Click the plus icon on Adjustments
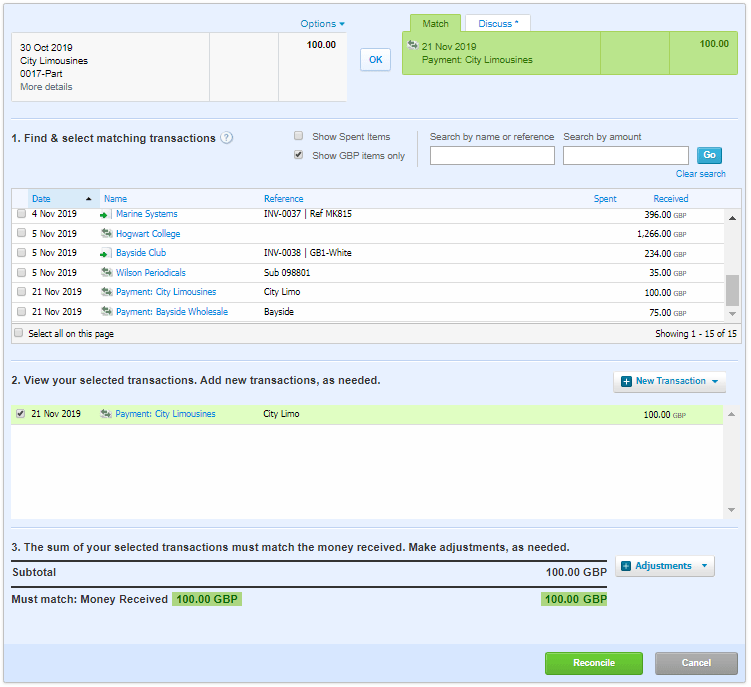751x687 pixels. 625,566
